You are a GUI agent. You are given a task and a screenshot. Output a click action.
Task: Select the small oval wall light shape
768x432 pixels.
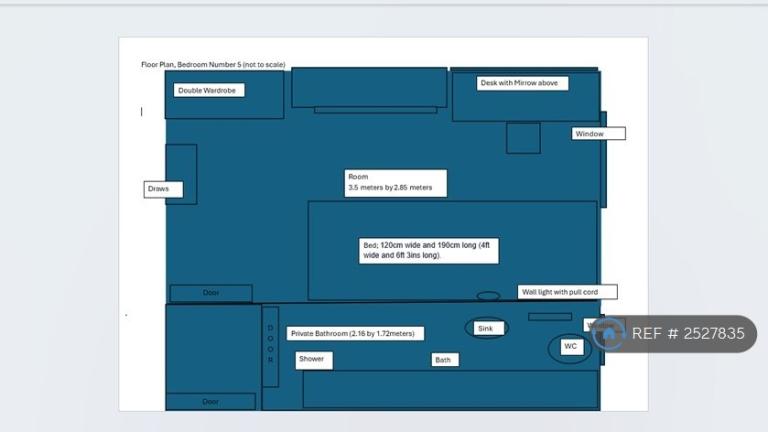[488, 296]
